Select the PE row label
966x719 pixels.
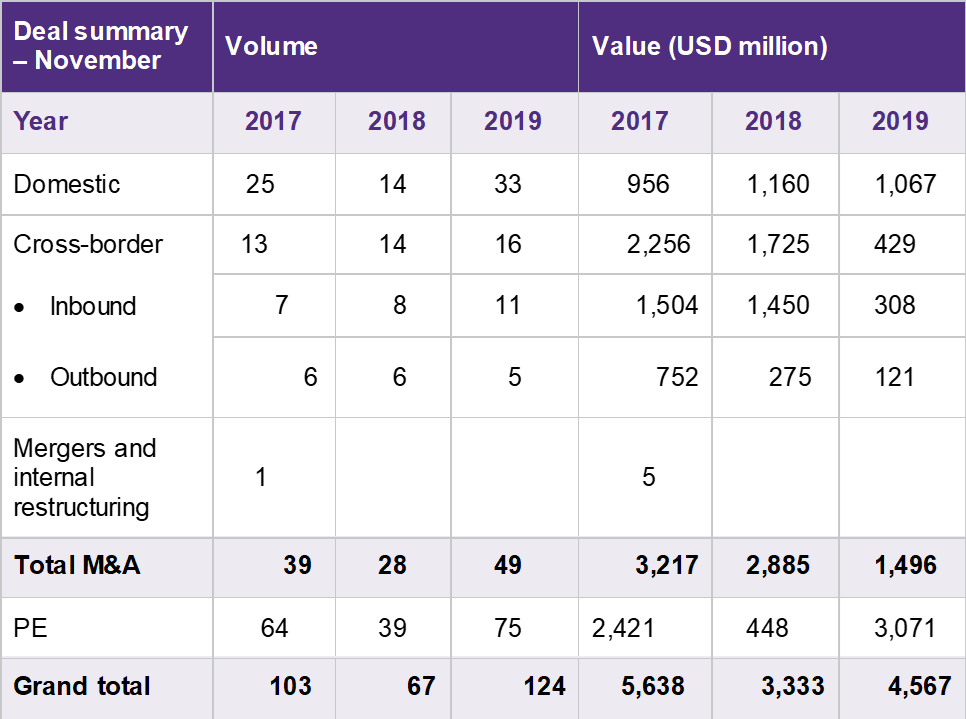[x=31, y=627]
